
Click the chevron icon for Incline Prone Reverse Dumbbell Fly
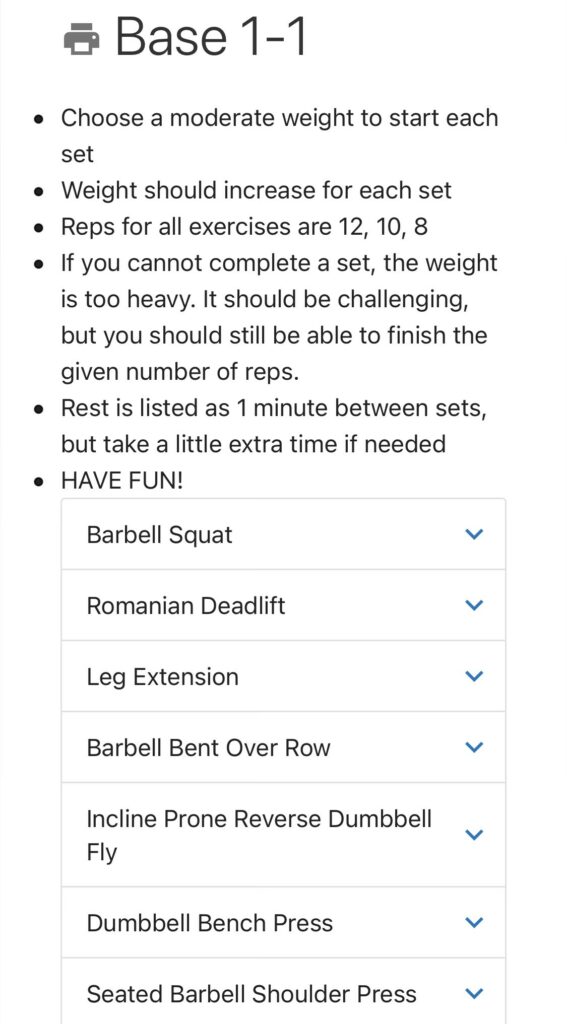(x=474, y=835)
